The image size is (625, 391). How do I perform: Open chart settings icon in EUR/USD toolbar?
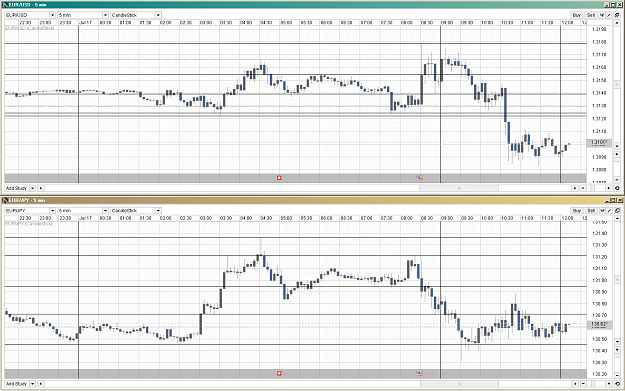[617, 15]
